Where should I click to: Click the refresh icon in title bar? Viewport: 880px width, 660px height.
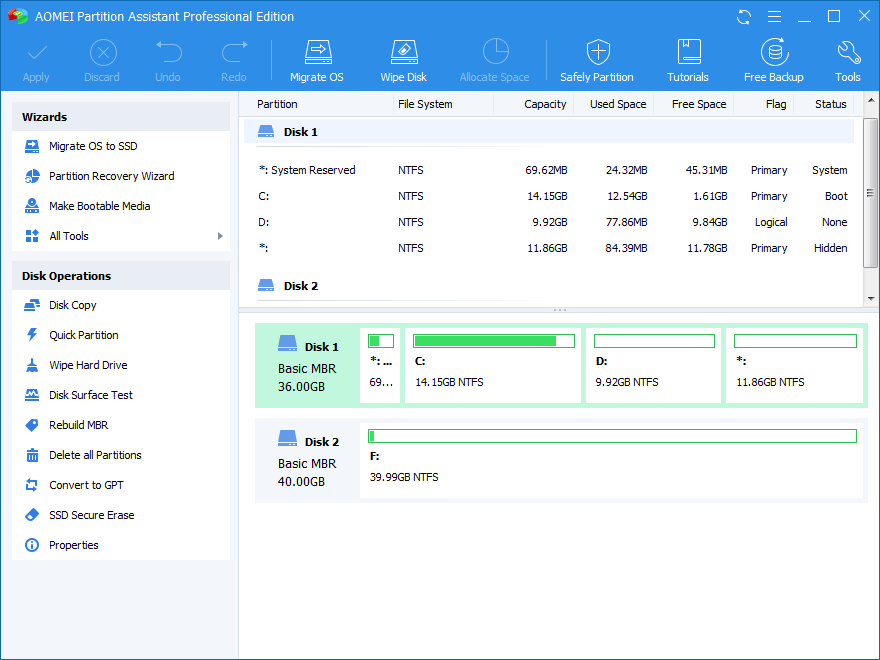tap(744, 16)
